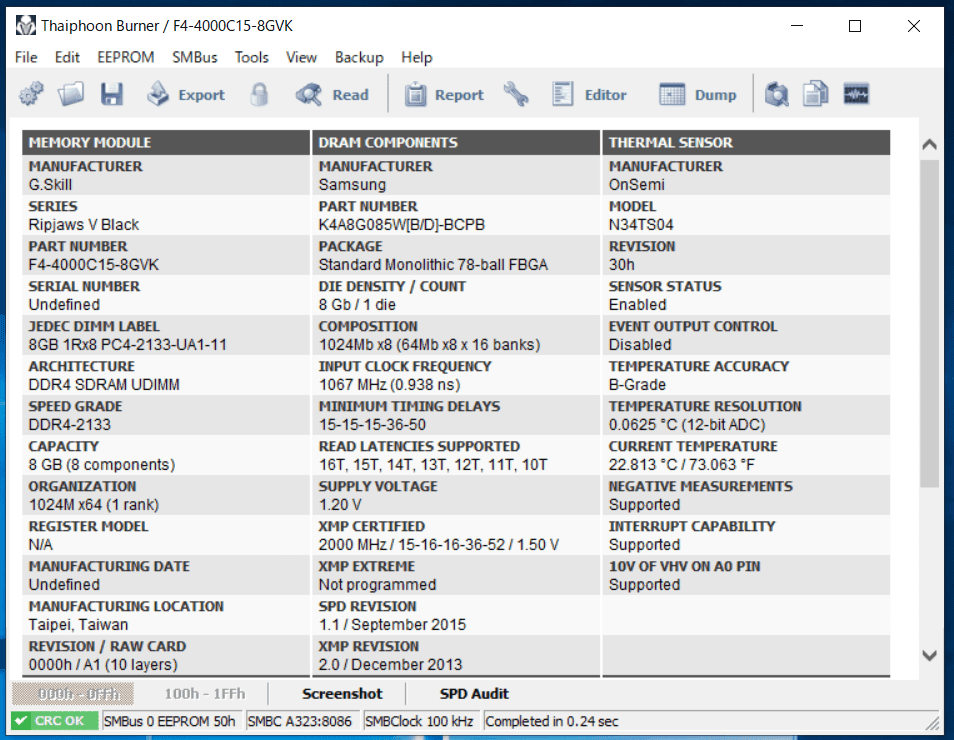Open the Backup menu

[x=359, y=57]
